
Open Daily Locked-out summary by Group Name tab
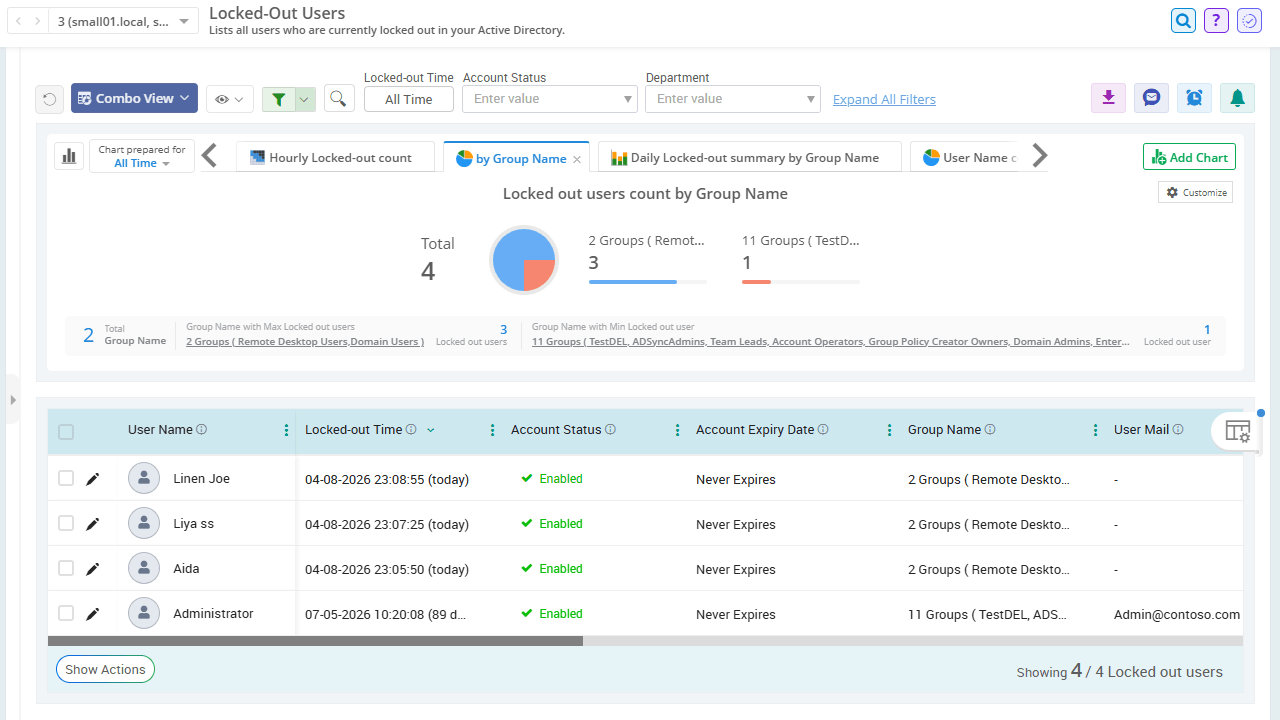[x=749, y=158]
